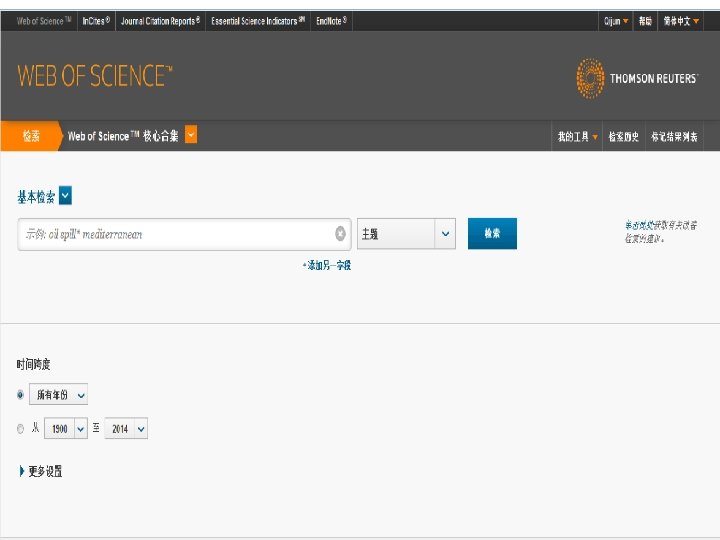Open the 基本检索 search type dropdown
This screenshot has height=540, width=720.
tap(65, 196)
